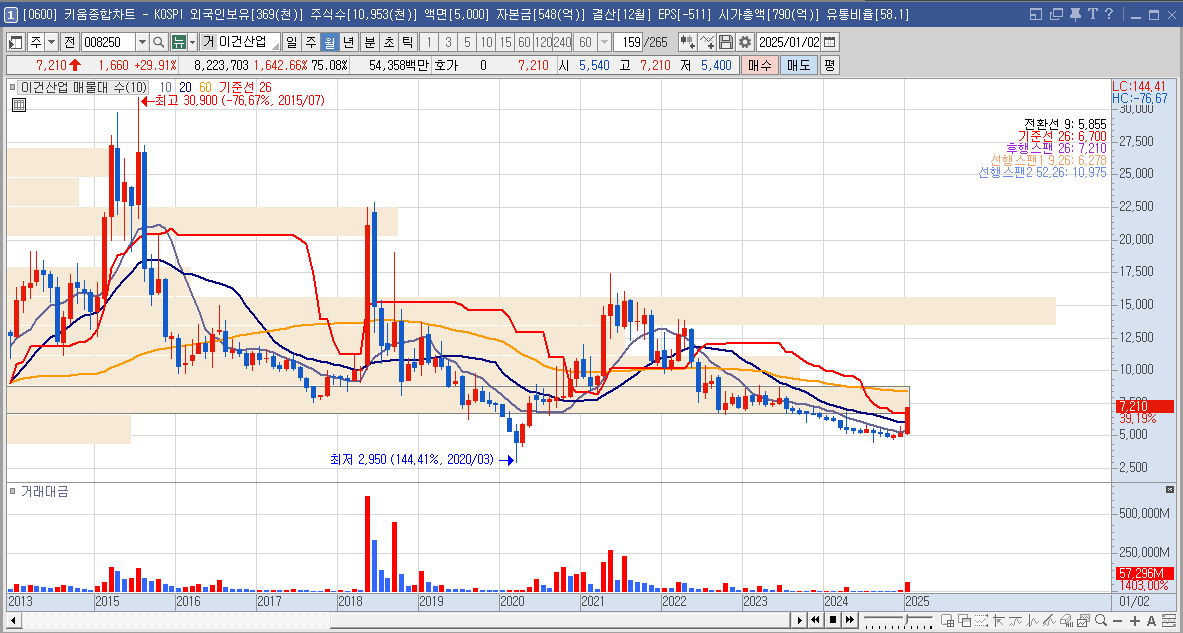Select second chart period 초
Screen dimensions: 1183x633
[389, 42]
